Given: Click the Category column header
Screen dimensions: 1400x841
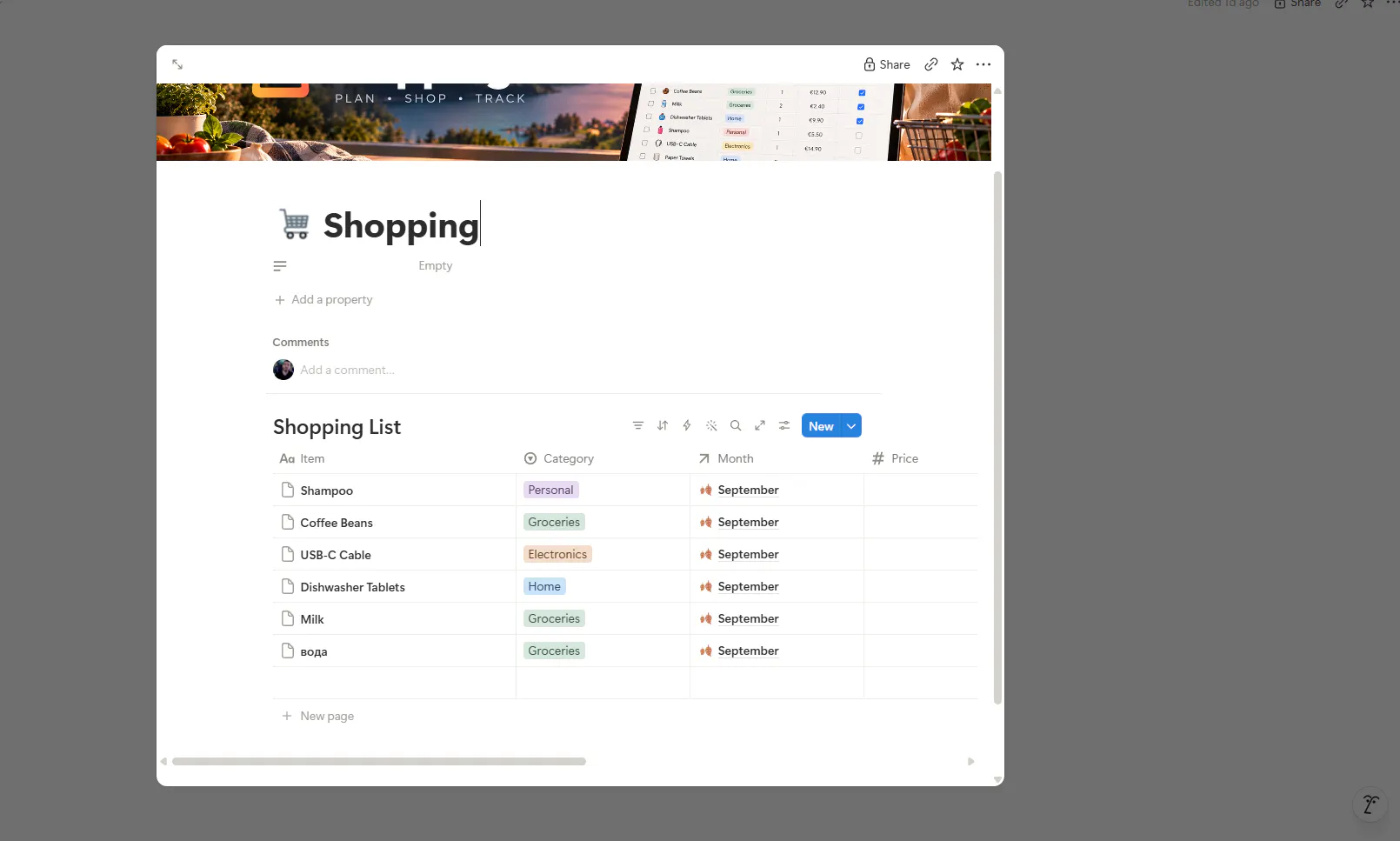Looking at the screenshot, I should click(x=603, y=458).
